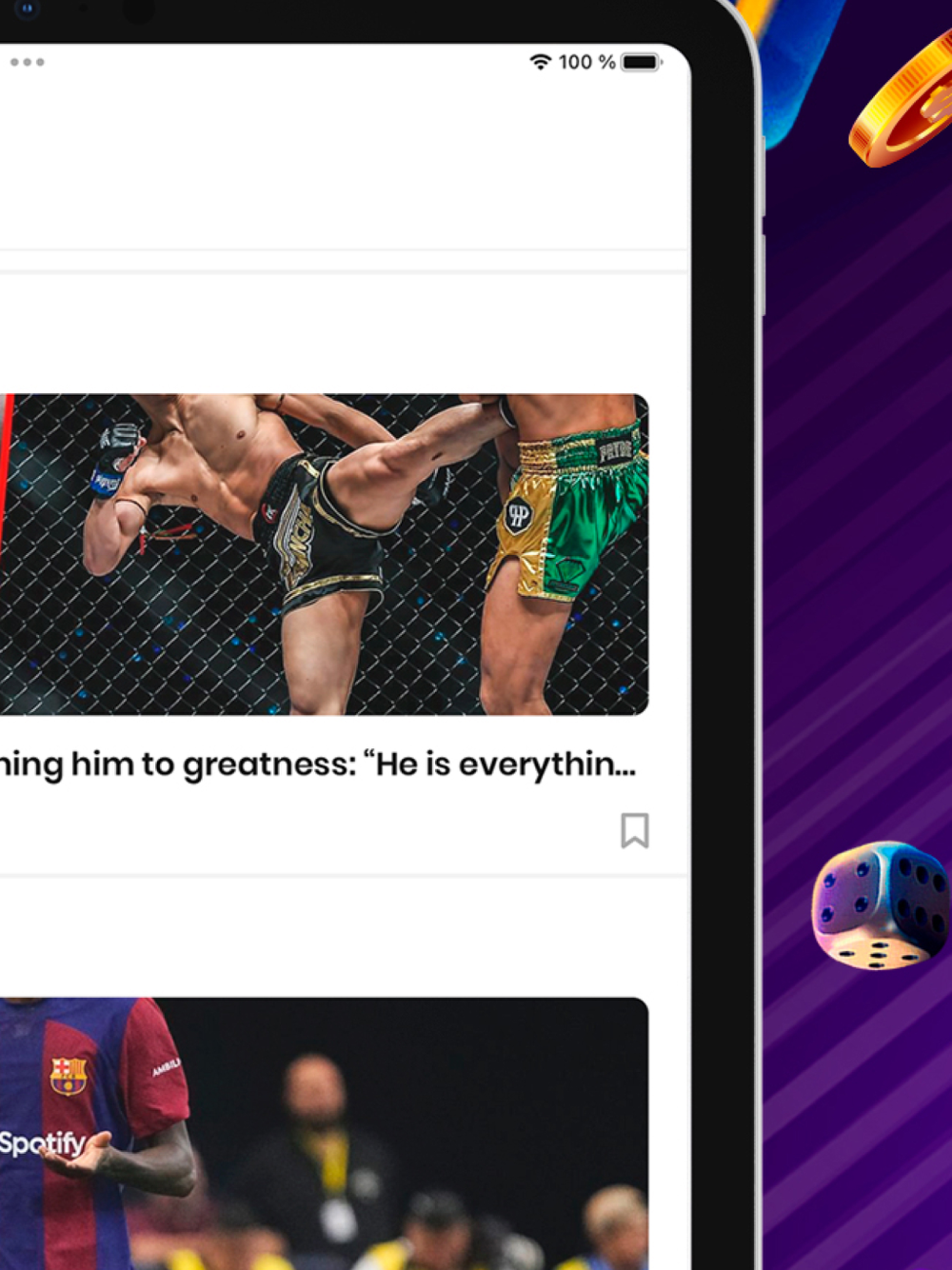The height and width of the screenshot is (1270, 952).
Task: Click the 100 % battery percentage text
Action: (586, 62)
